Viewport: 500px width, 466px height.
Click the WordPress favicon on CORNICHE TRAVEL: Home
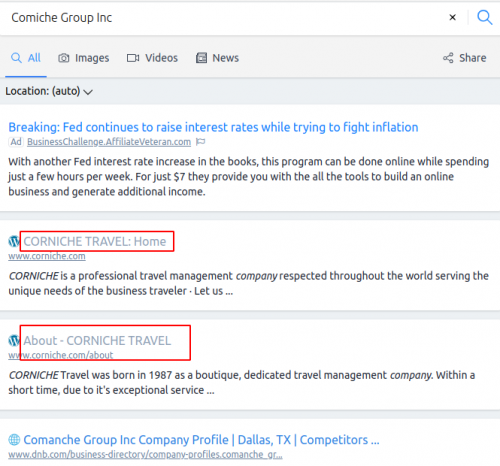tap(14, 241)
